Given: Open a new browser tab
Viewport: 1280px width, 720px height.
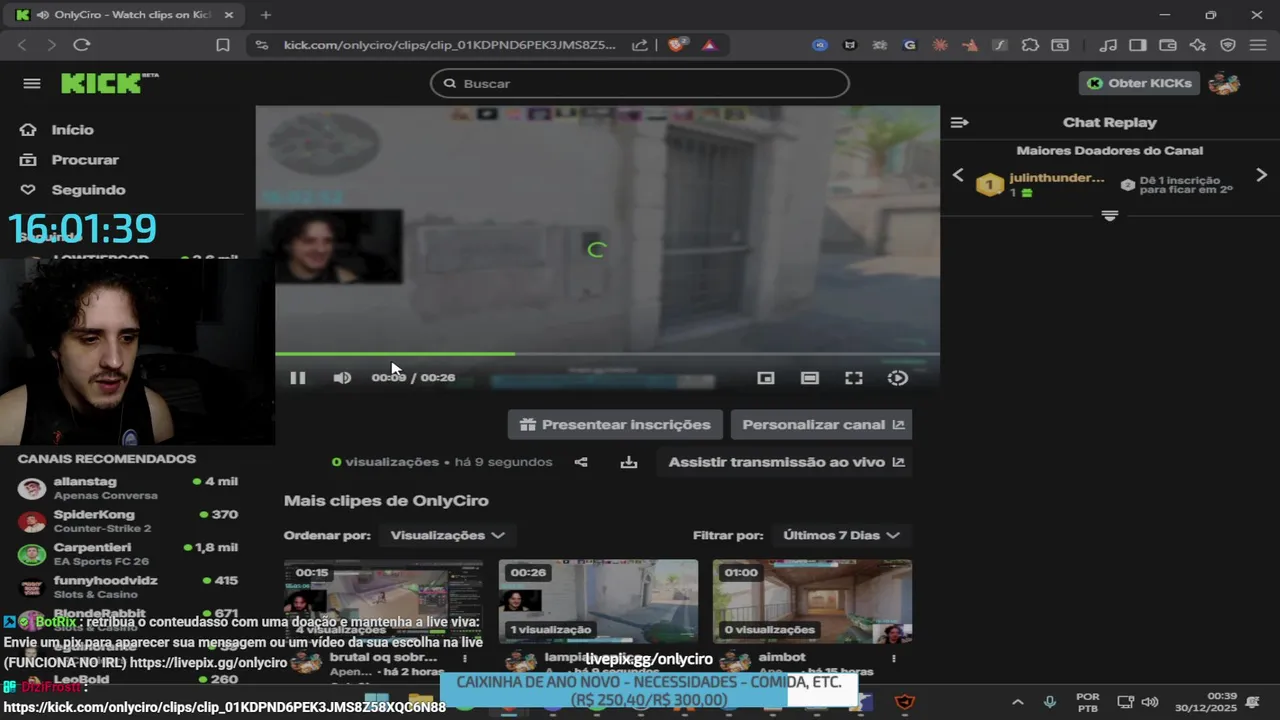Looking at the screenshot, I should (x=265, y=15).
